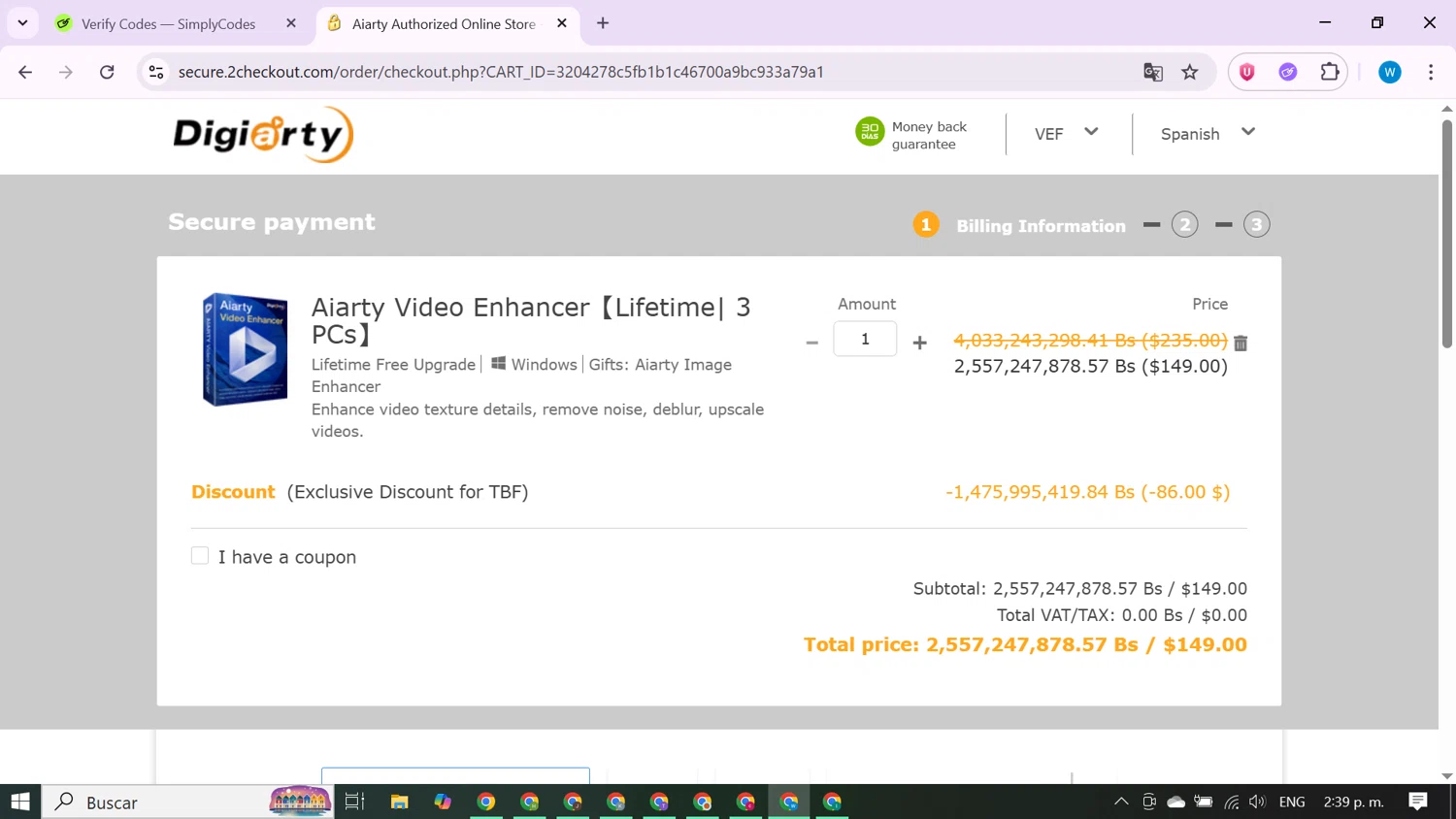
Task: Open the Windows Start menu
Action: click(x=20, y=802)
